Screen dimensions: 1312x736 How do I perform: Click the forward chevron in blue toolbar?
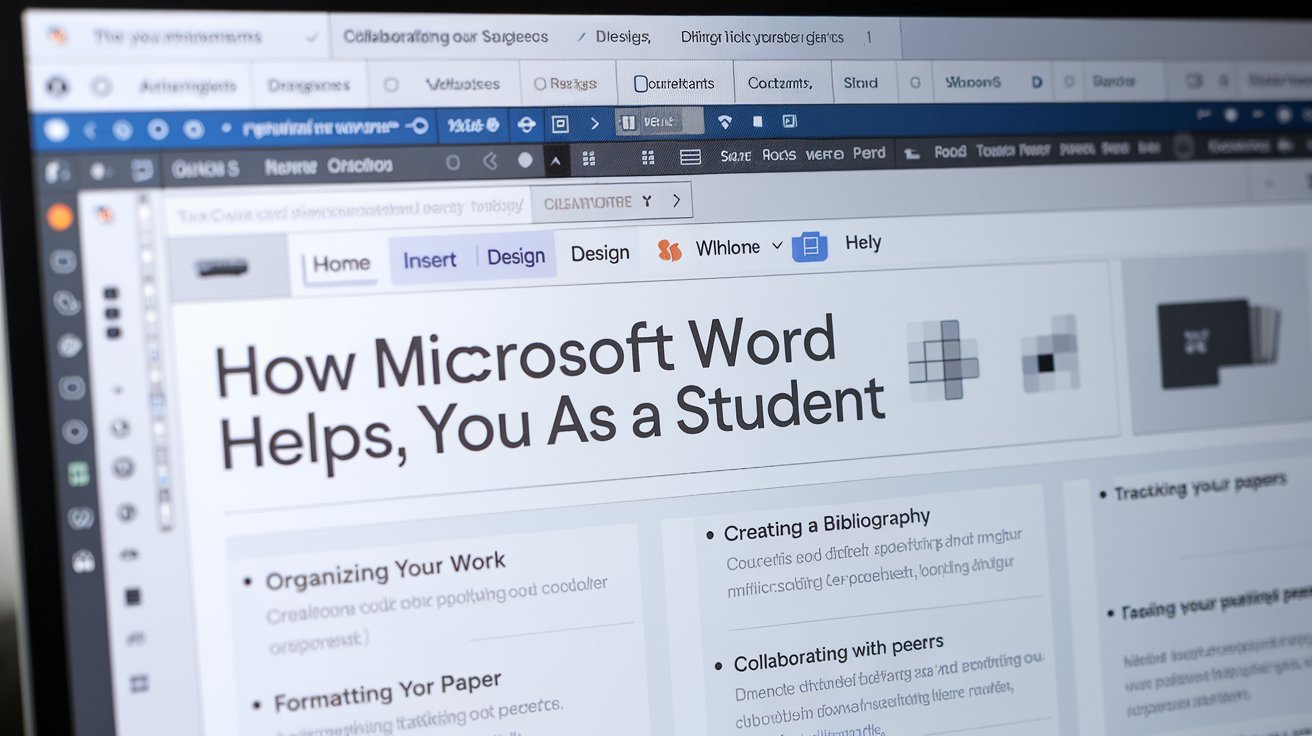coord(594,124)
